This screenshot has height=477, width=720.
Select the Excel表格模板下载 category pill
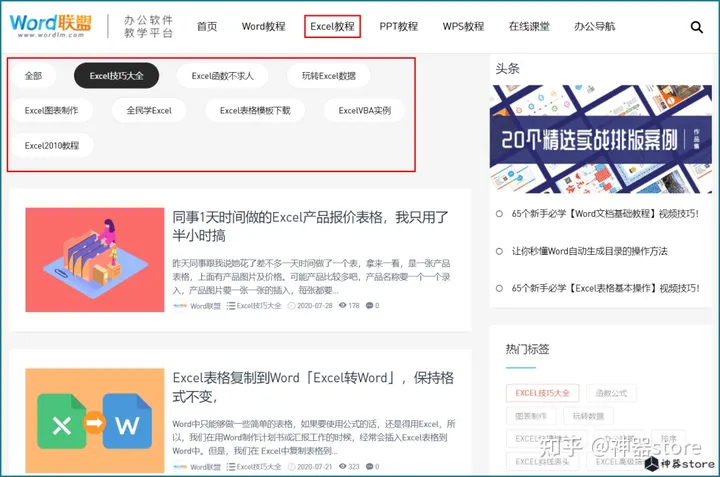pos(255,110)
